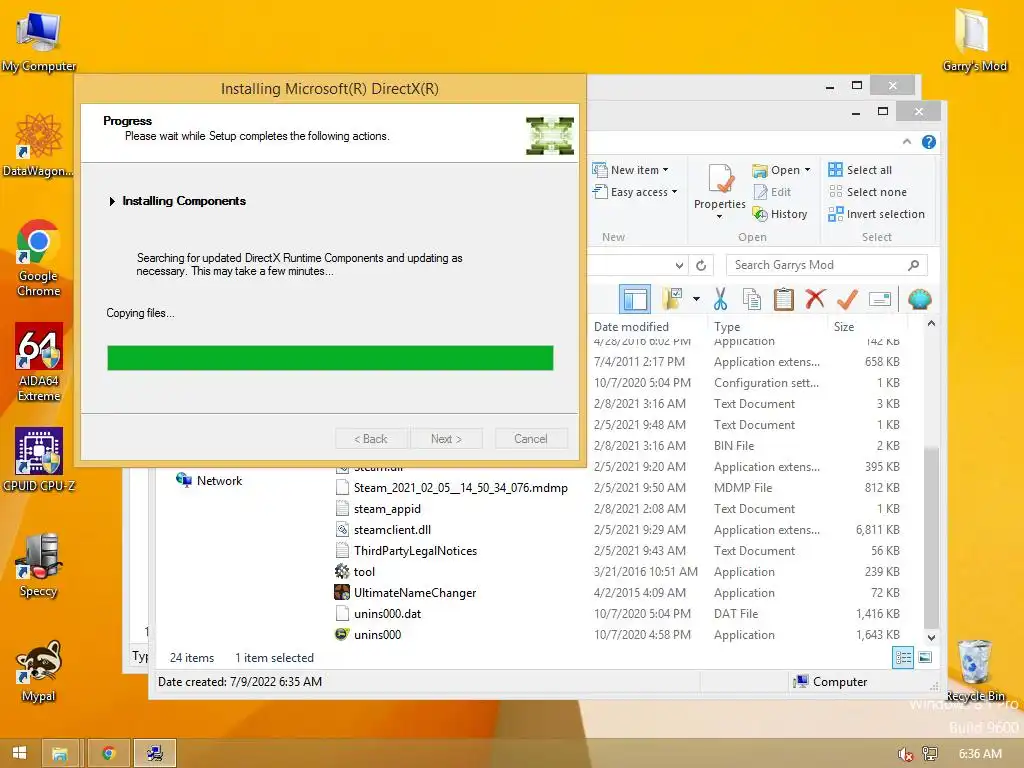Click the History ribbon command
1024x768 pixels.
coord(780,214)
